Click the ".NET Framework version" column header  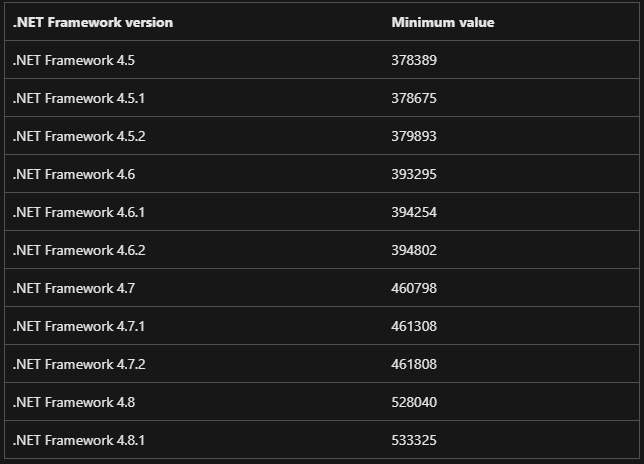click(93, 22)
